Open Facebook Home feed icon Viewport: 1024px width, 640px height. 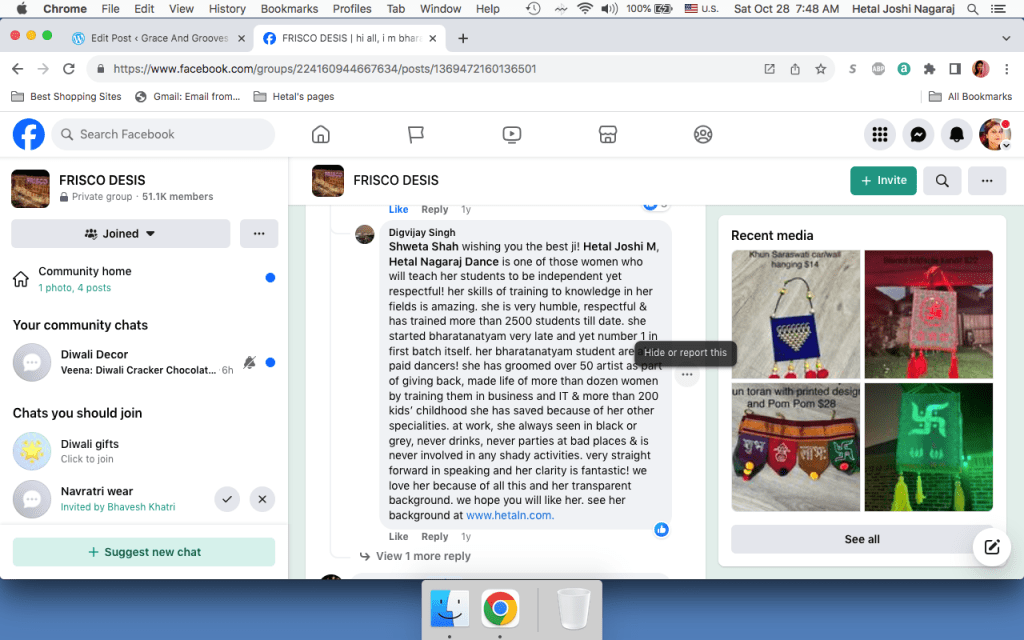point(321,134)
